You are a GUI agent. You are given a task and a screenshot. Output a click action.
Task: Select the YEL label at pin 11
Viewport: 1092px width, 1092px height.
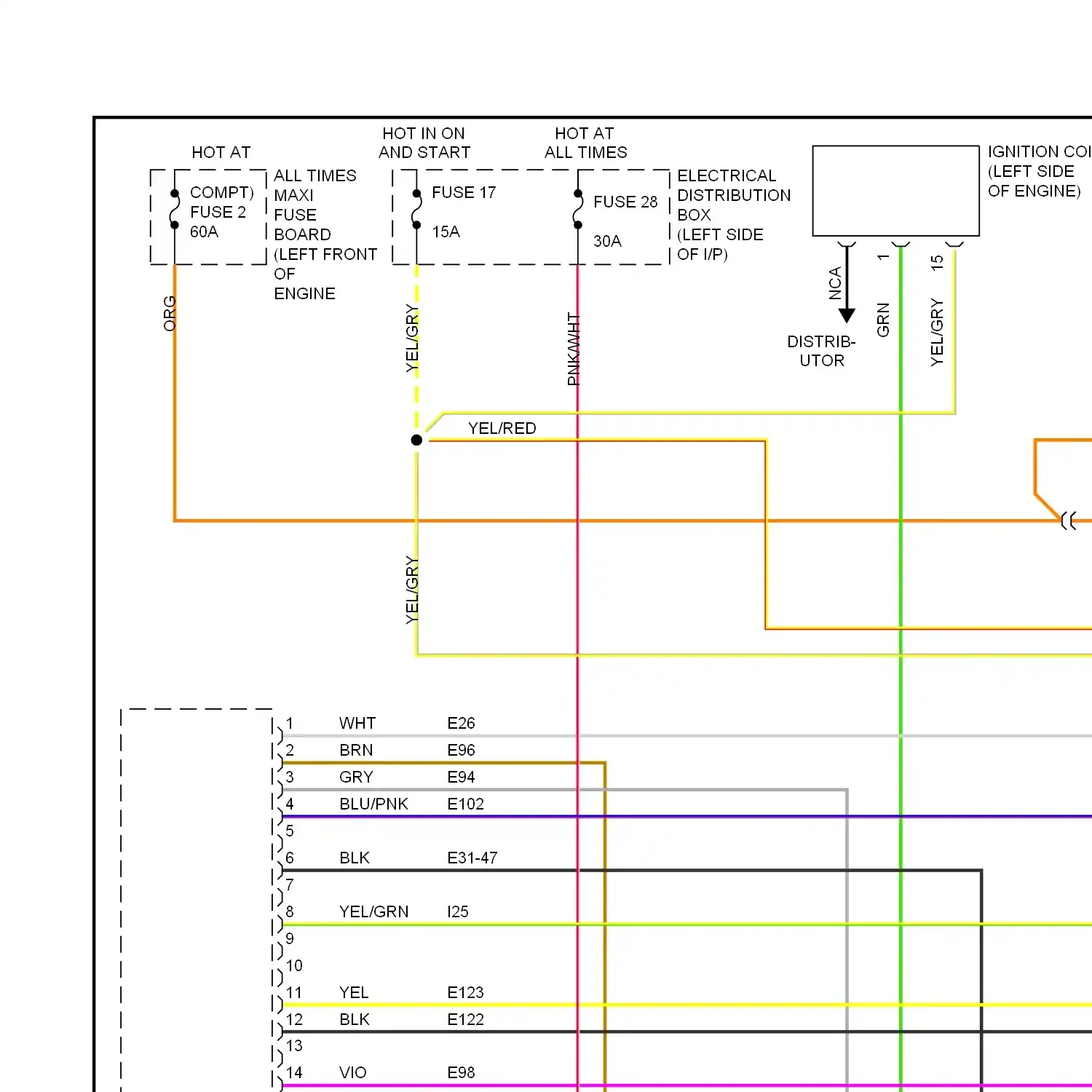pos(354,992)
